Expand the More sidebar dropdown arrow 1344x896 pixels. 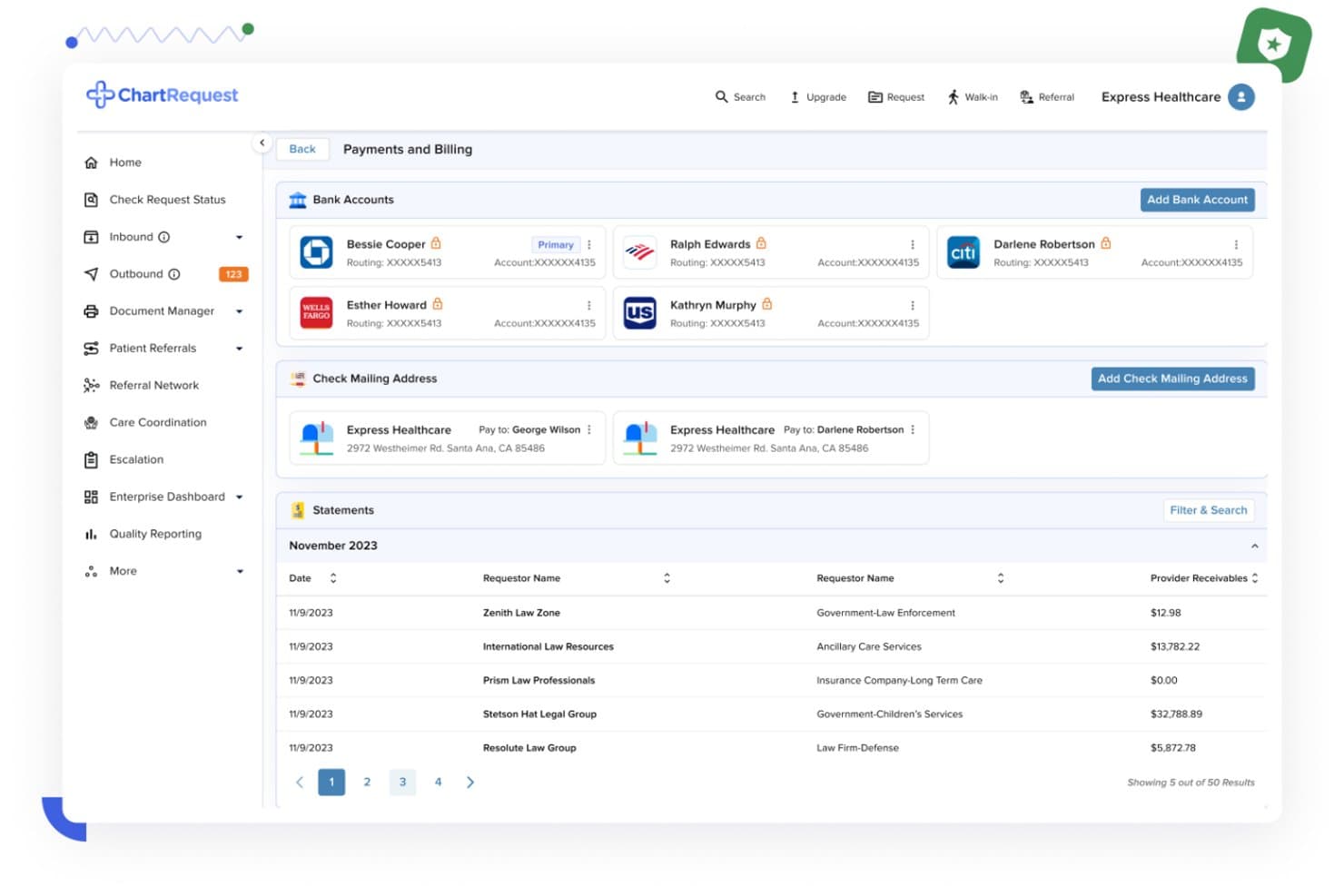point(240,572)
